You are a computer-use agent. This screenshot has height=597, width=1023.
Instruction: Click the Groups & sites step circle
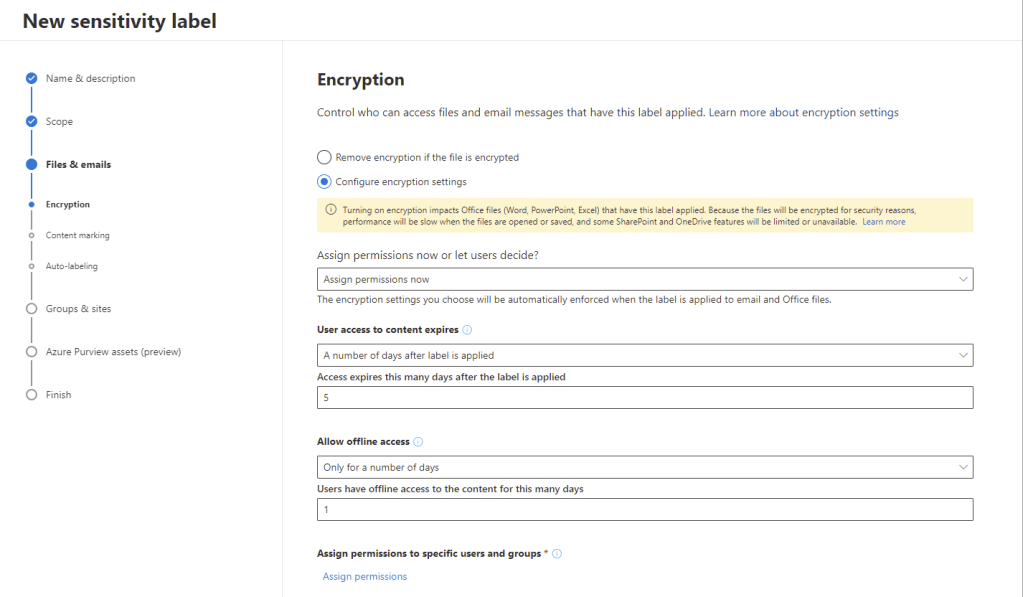[32, 309]
